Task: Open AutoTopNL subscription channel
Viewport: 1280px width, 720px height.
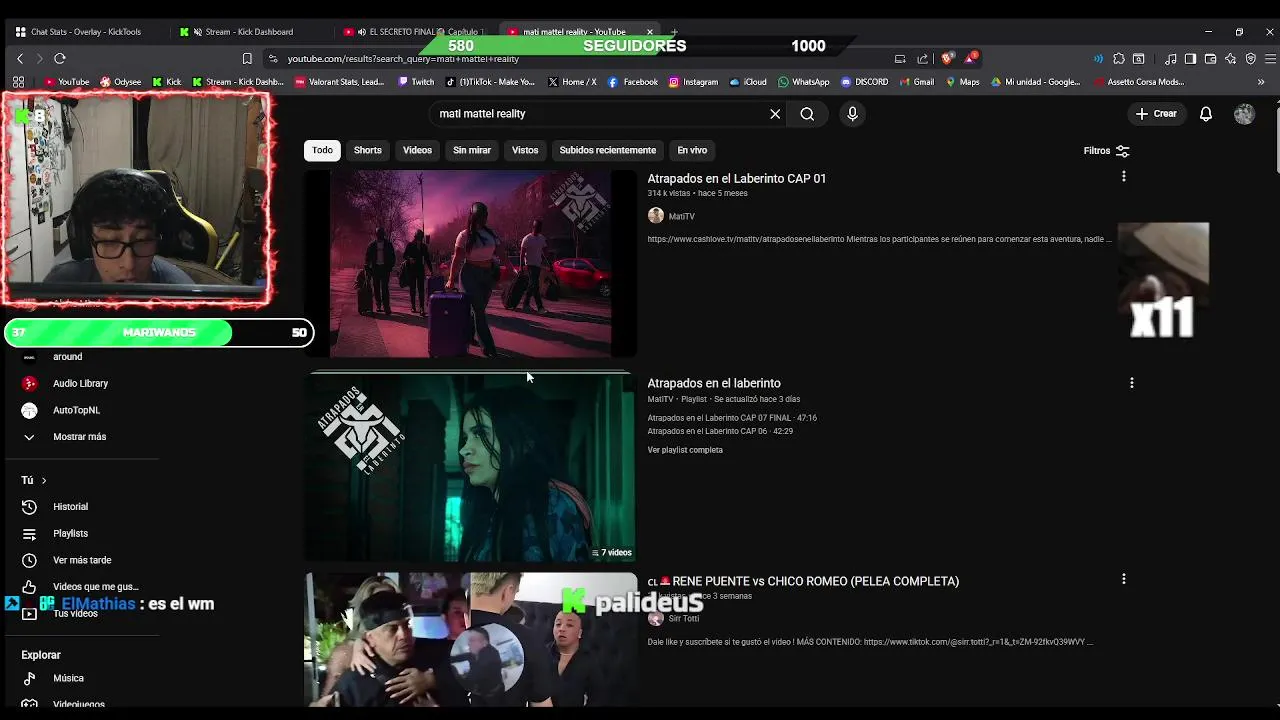Action: coord(76,410)
